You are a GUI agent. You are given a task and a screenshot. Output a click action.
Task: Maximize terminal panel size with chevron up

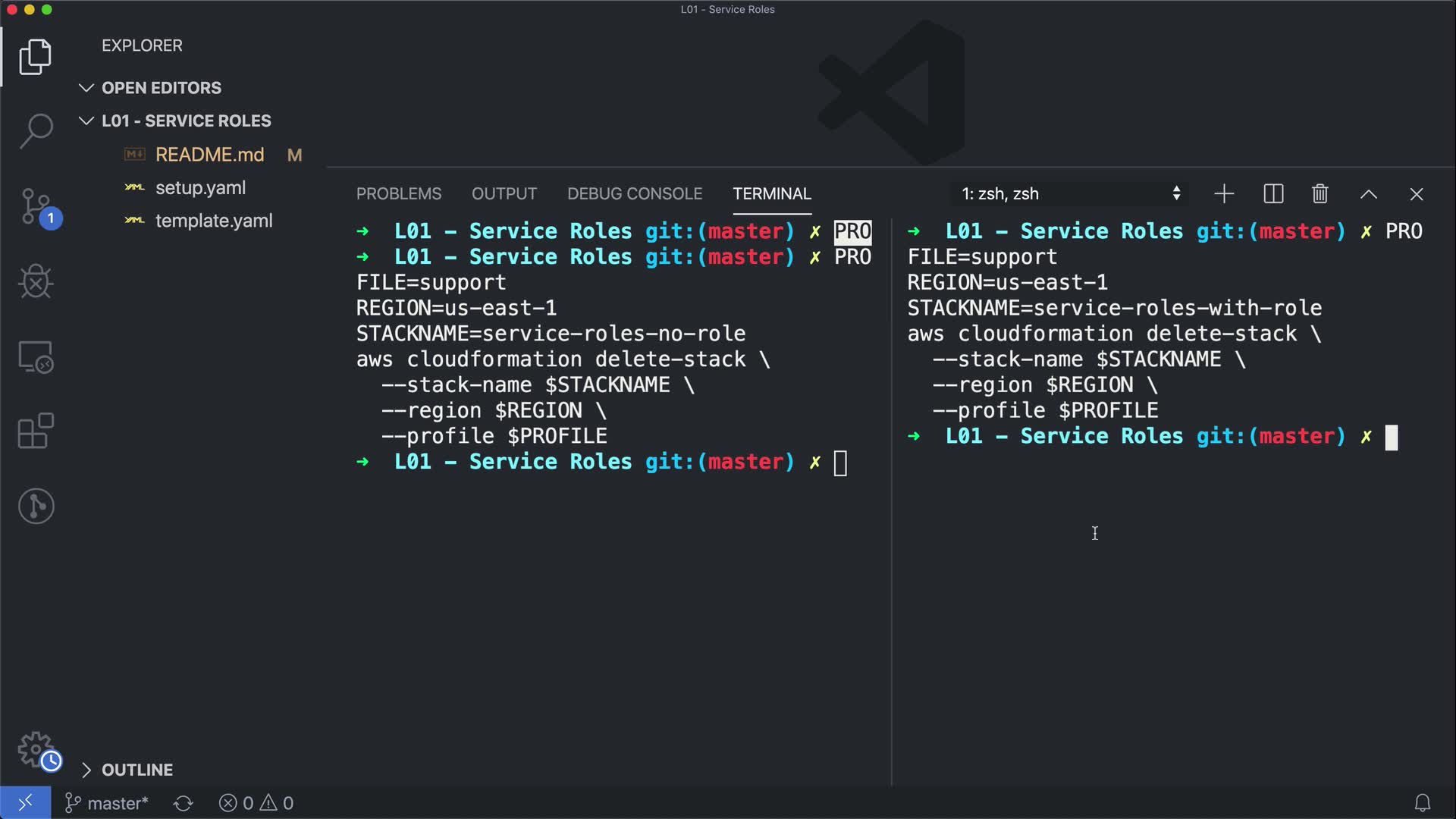pyautogui.click(x=1368, y=194)
